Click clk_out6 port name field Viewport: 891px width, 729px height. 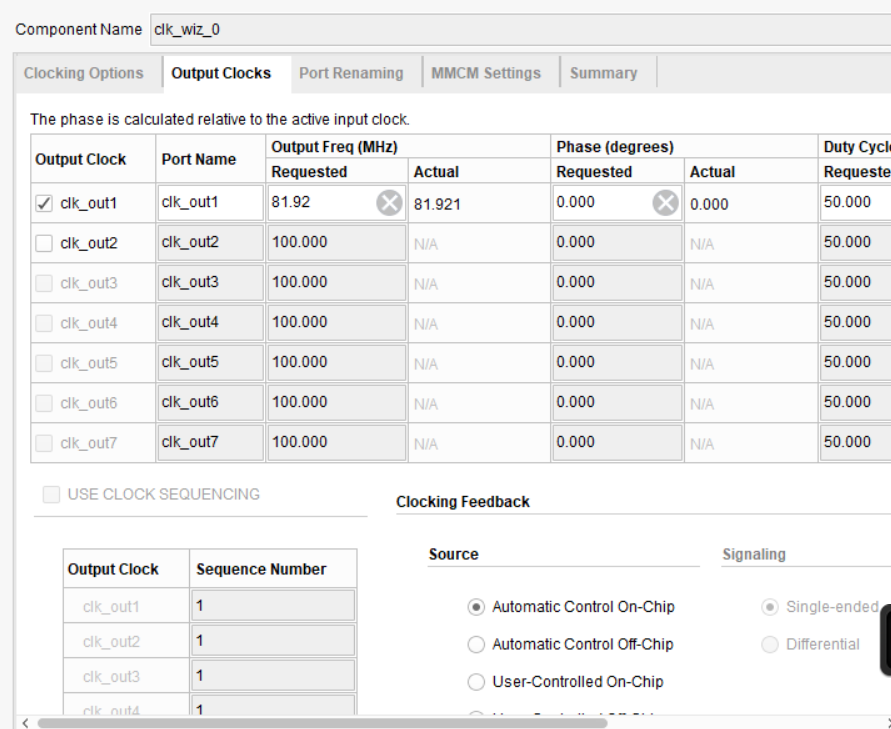click(x=210, y=402)
